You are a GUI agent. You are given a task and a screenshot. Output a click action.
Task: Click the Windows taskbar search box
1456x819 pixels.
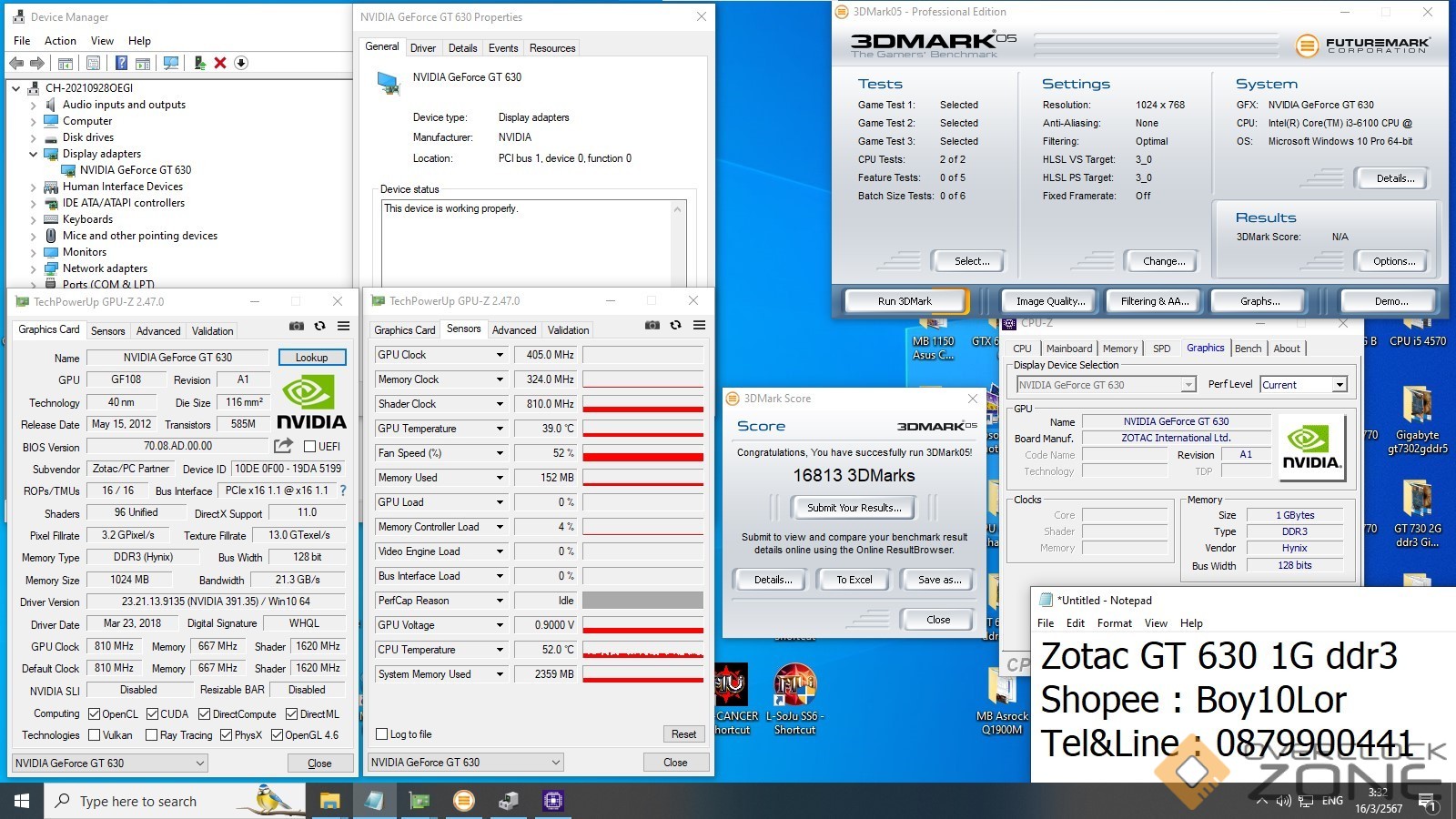pos(155,801)
